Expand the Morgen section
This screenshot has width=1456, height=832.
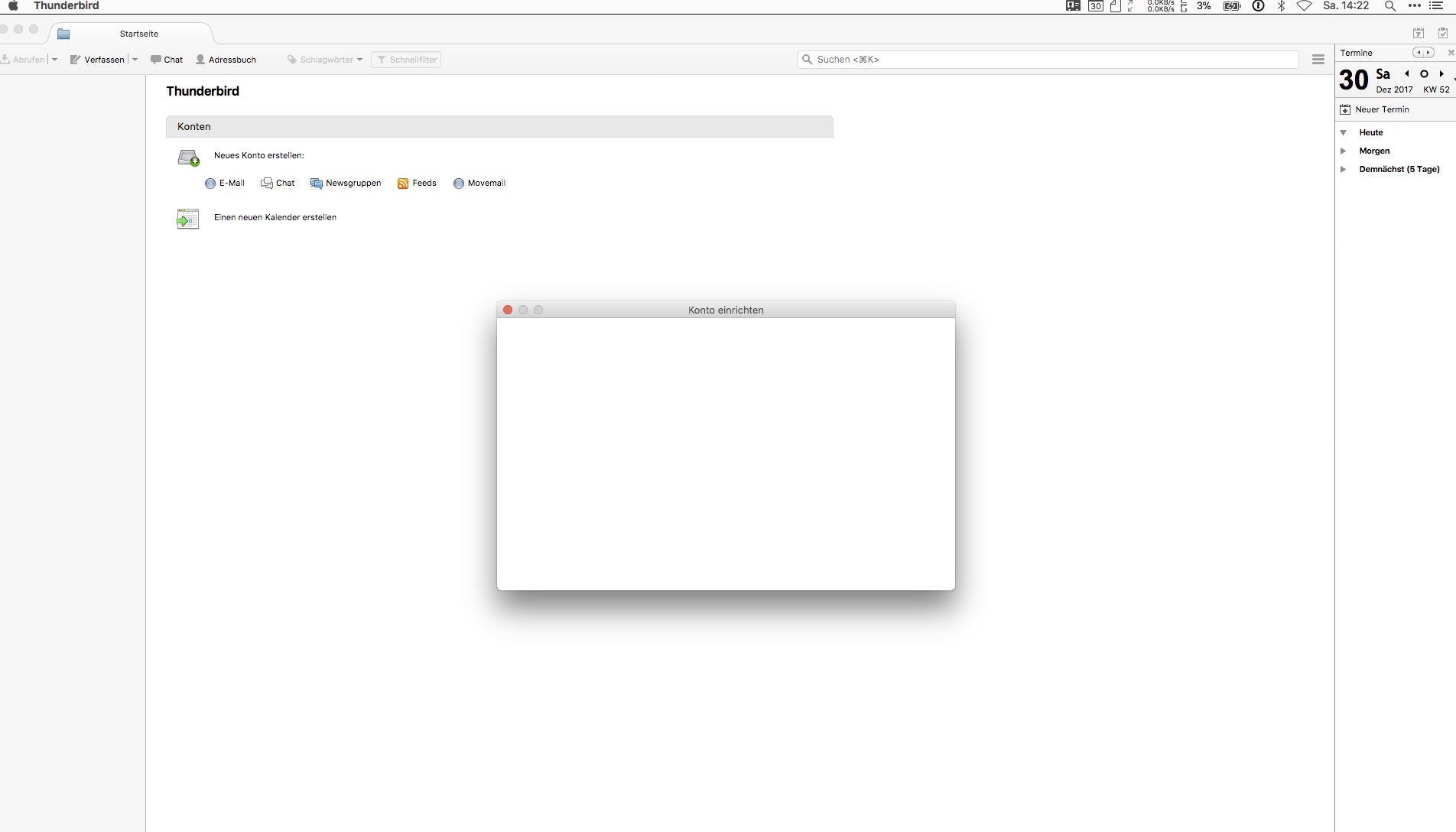tap(1344, 151)
